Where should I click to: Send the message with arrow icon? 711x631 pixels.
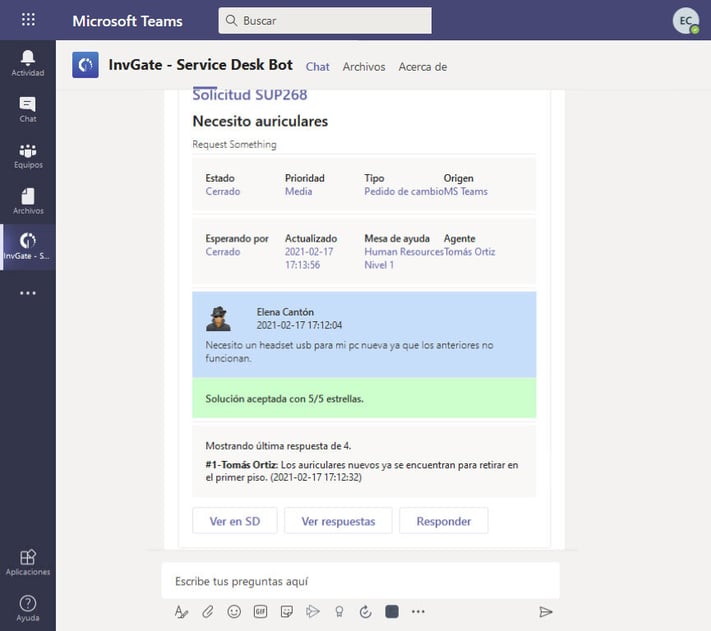[546, 612]
